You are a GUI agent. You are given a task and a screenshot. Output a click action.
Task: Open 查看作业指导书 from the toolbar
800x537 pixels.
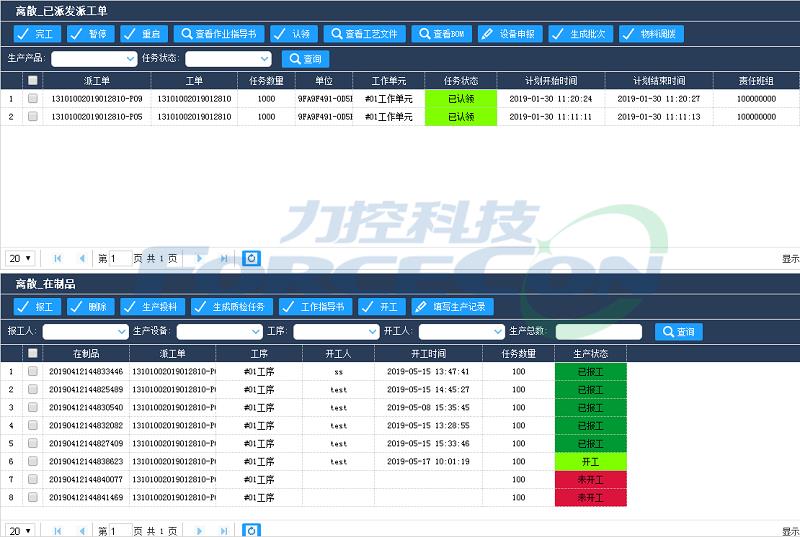coord(219,34)
